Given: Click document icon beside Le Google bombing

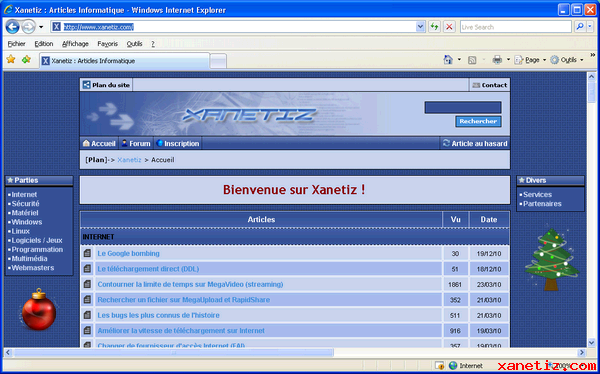Looking at the screenshot, I should coord(87,253).
